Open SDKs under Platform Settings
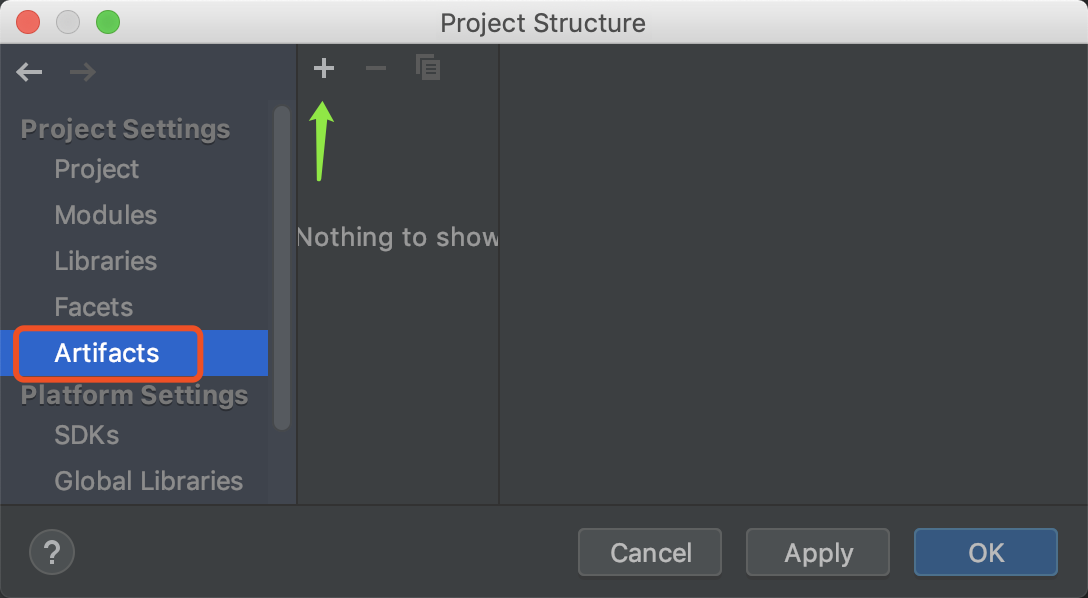The width and height of the screenshot is (1088, 598). pos(87,435)
